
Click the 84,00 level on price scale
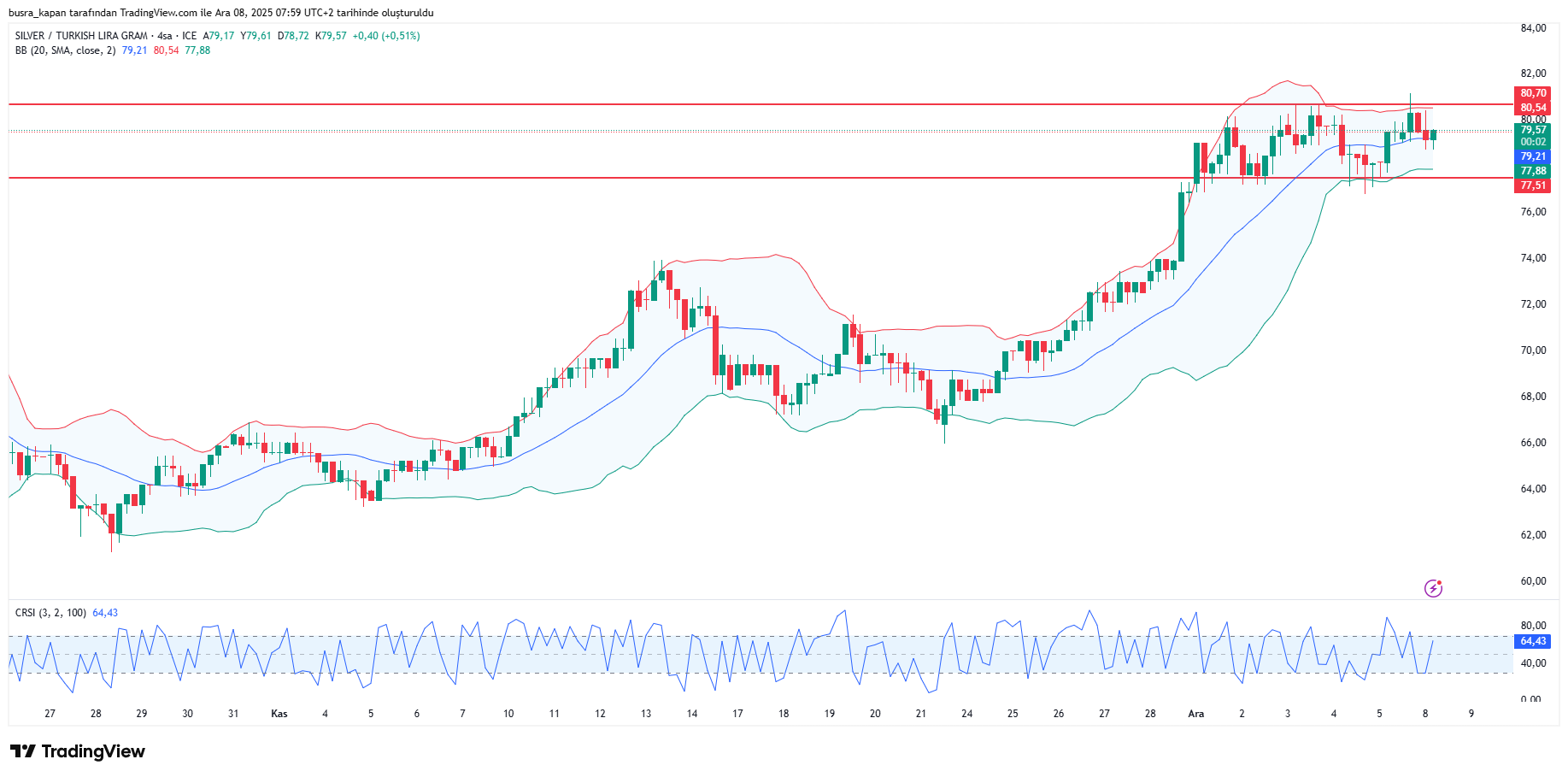tap(1533, 28)
